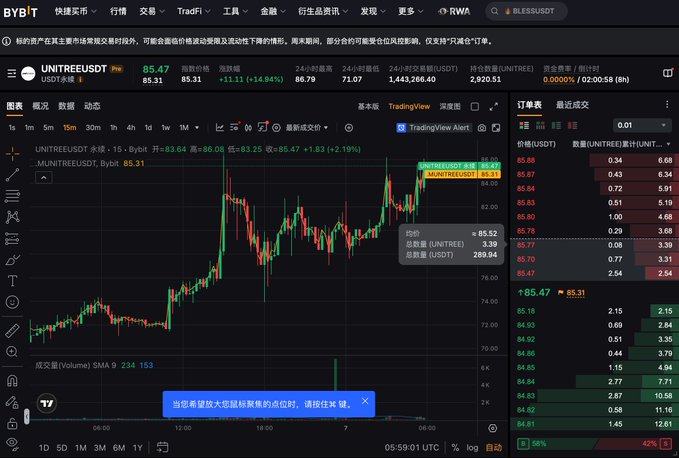Change candlestick chart type

click(x=249, y=128)
